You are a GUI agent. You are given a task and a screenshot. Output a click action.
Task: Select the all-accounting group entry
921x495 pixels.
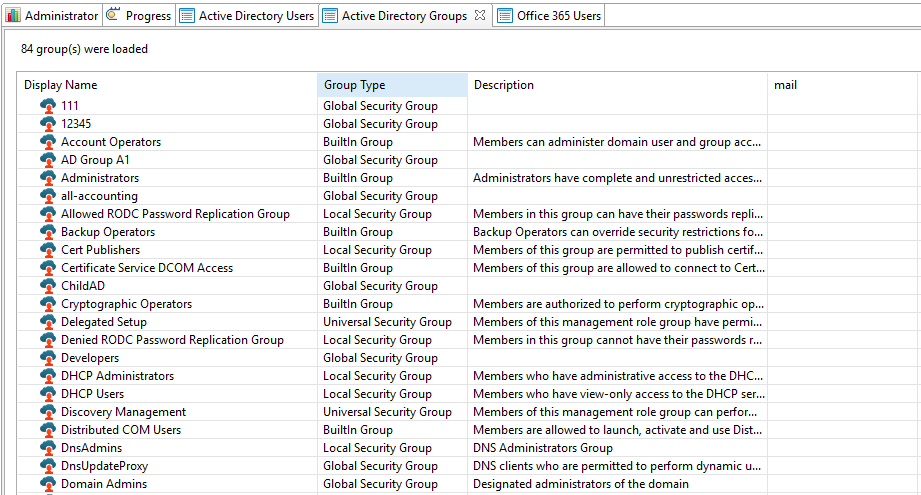pyautogui.click(x=99, y=196)
